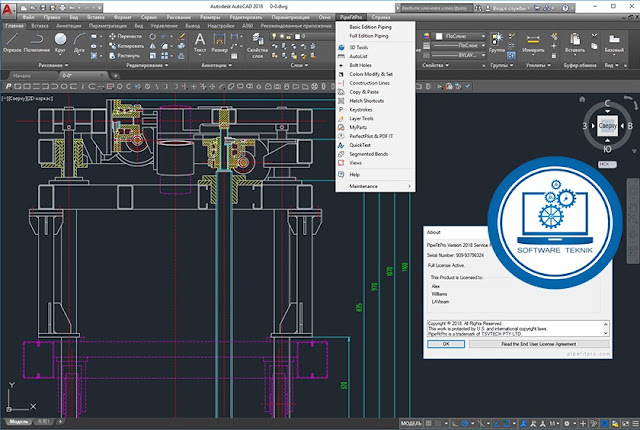This screenshot has width=640, height=430.
Task: Click the new drawing tab plus button
Action: pos(116,75)
